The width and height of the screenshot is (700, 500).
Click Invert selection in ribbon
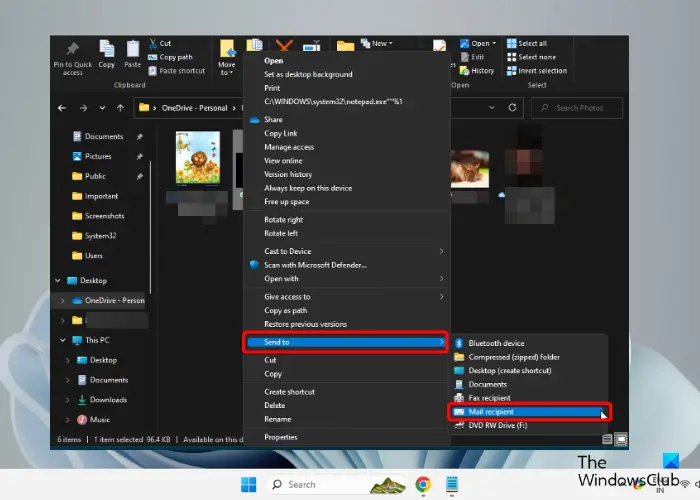click(x=542, y=71)
